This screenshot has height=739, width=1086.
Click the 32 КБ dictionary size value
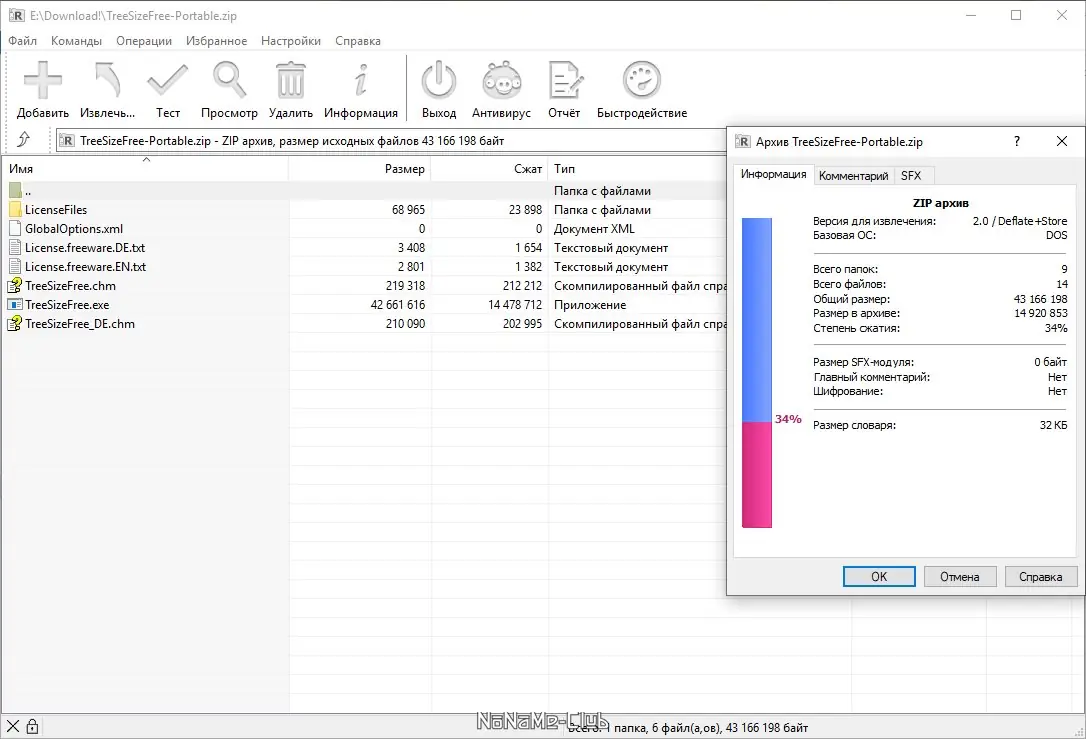1053,425
